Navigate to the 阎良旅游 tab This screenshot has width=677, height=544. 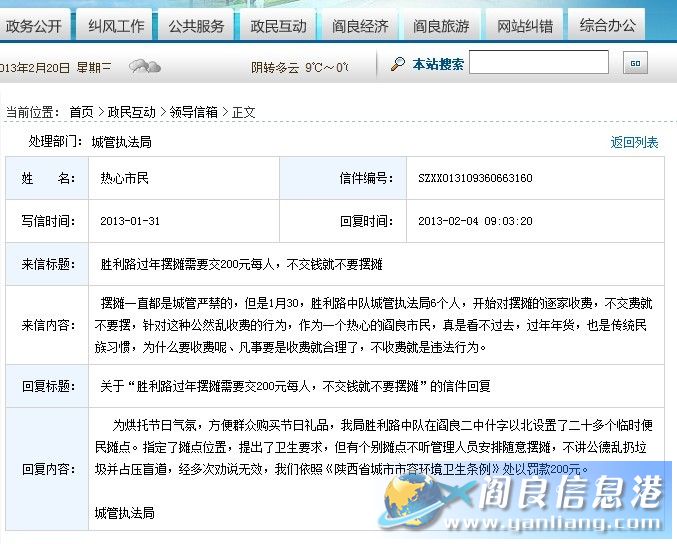441,25
